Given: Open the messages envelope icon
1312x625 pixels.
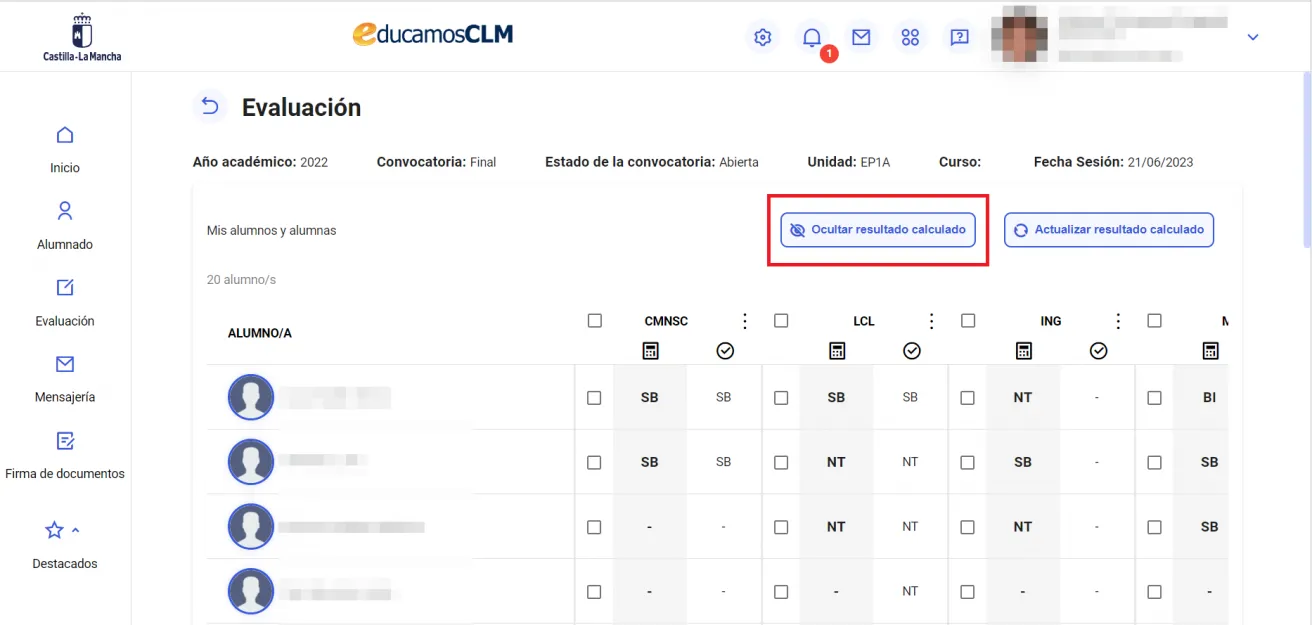Looking at the screenshot, I should (x=861, y=37).
